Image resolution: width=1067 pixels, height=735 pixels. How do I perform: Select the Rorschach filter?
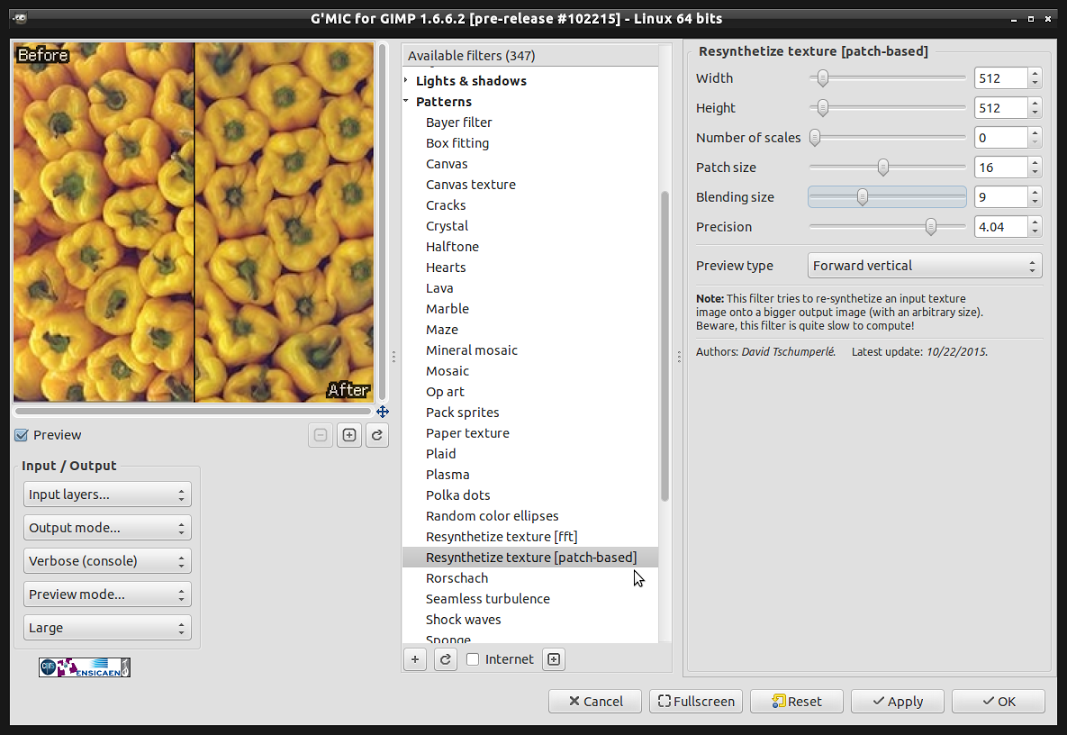coord(457,578)
